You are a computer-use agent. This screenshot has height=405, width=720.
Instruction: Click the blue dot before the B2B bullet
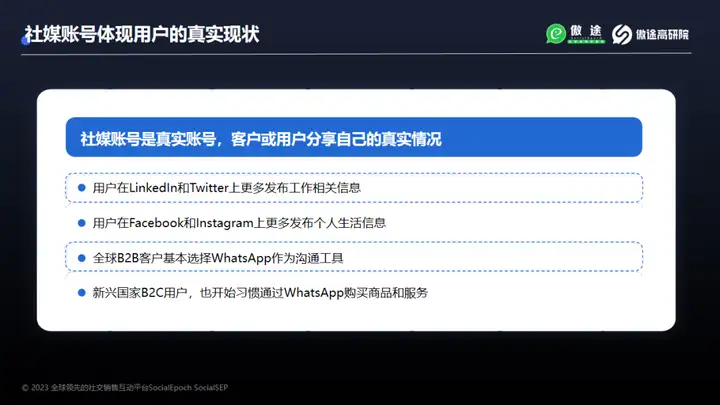coord(82,258)
